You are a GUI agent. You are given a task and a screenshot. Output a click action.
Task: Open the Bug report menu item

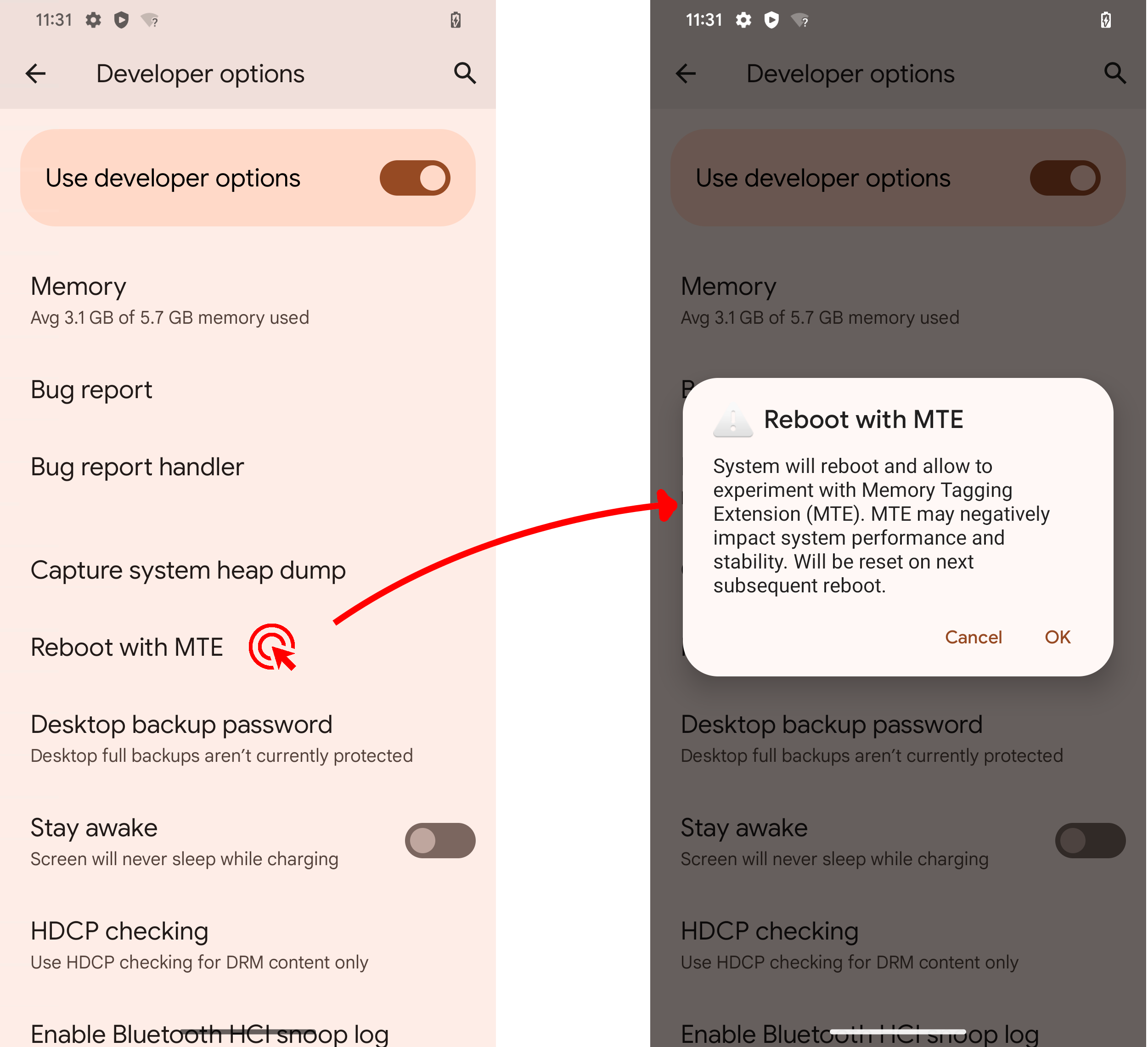point(90,388)
